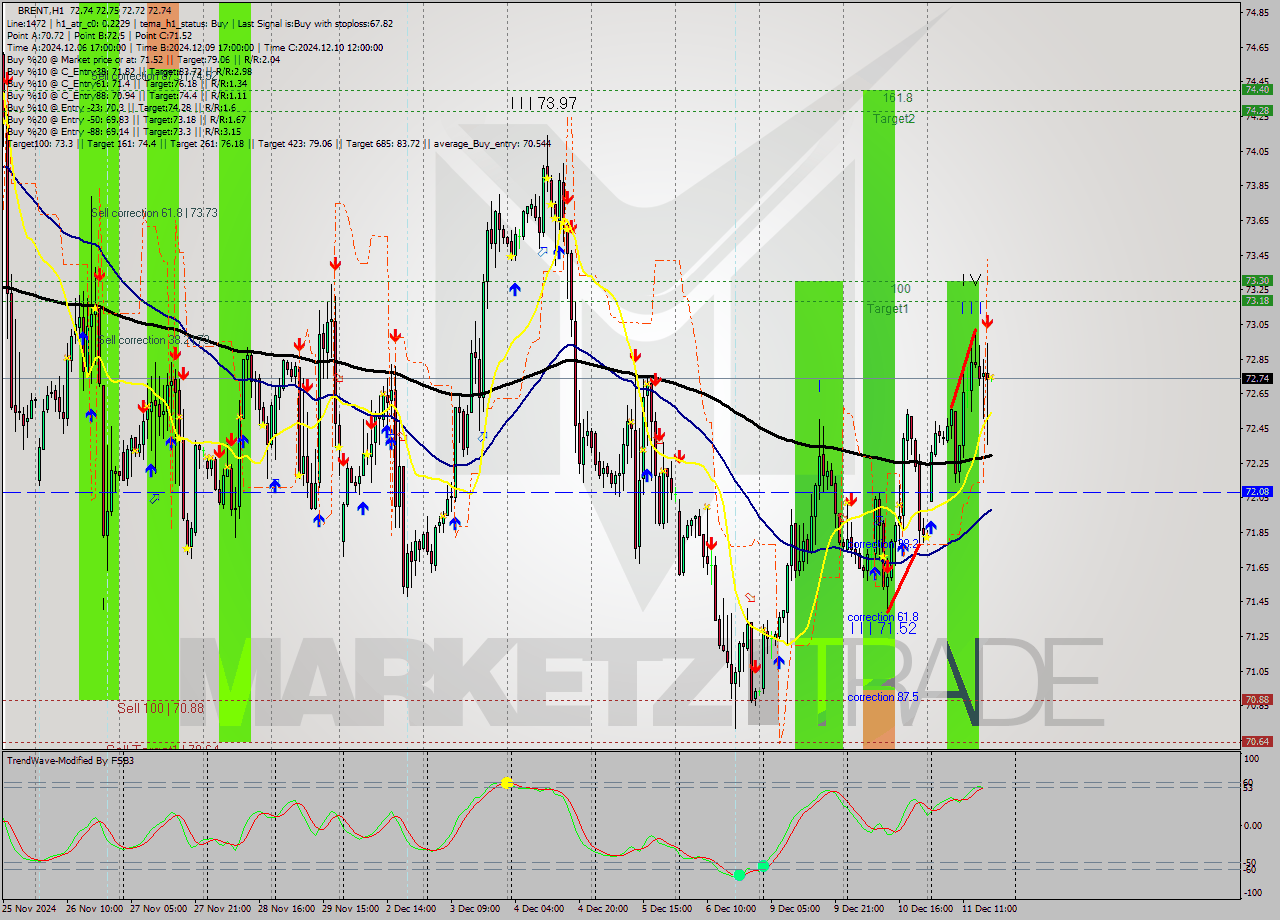
Task: Click the 'I I I 71.52' wave label
Action: coord(884,628)
